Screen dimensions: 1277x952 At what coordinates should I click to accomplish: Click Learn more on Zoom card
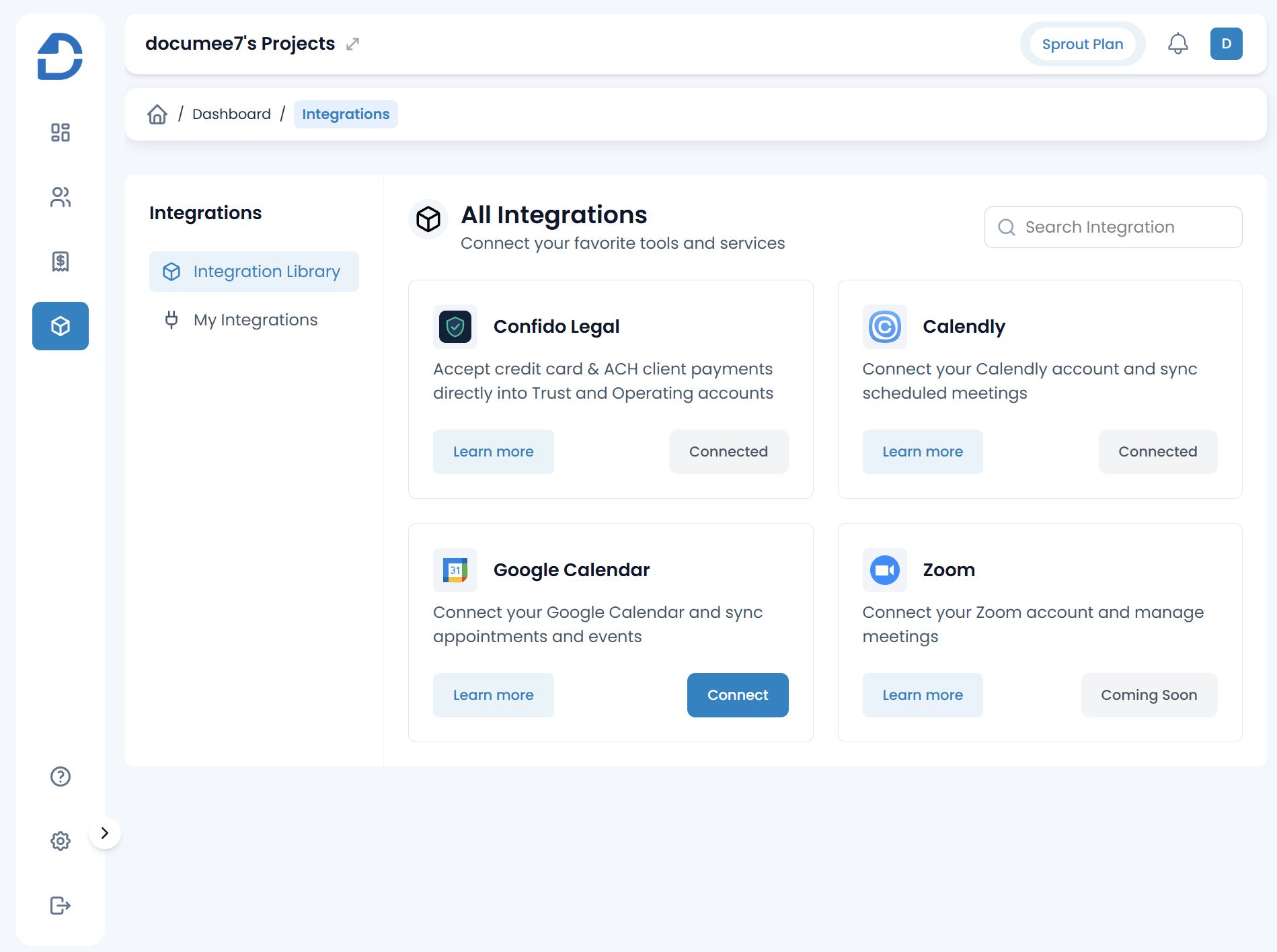coord(923,695)
